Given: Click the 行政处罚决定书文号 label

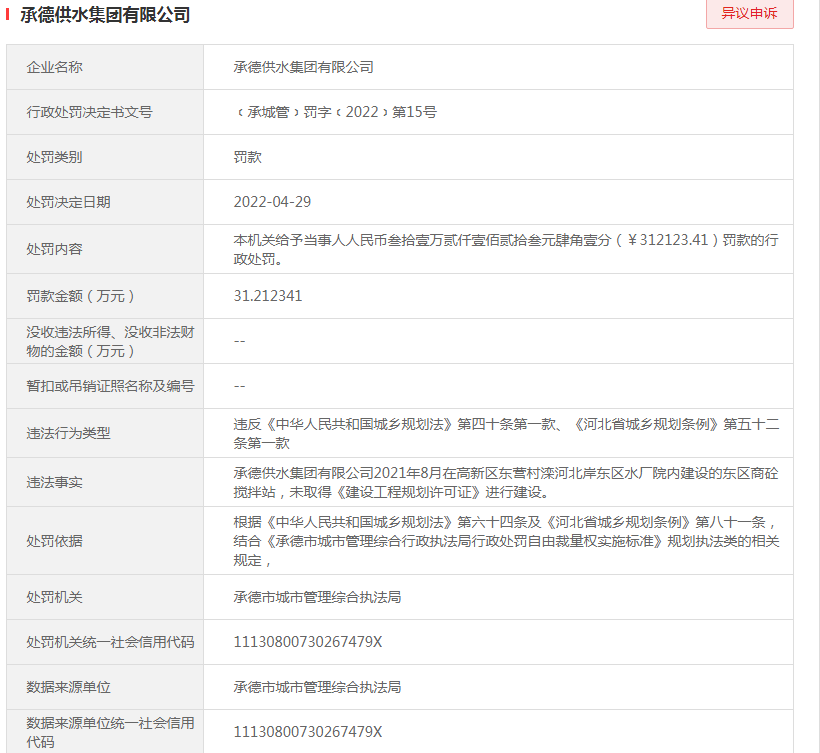Looking at the screenshot, I should 89,112.
